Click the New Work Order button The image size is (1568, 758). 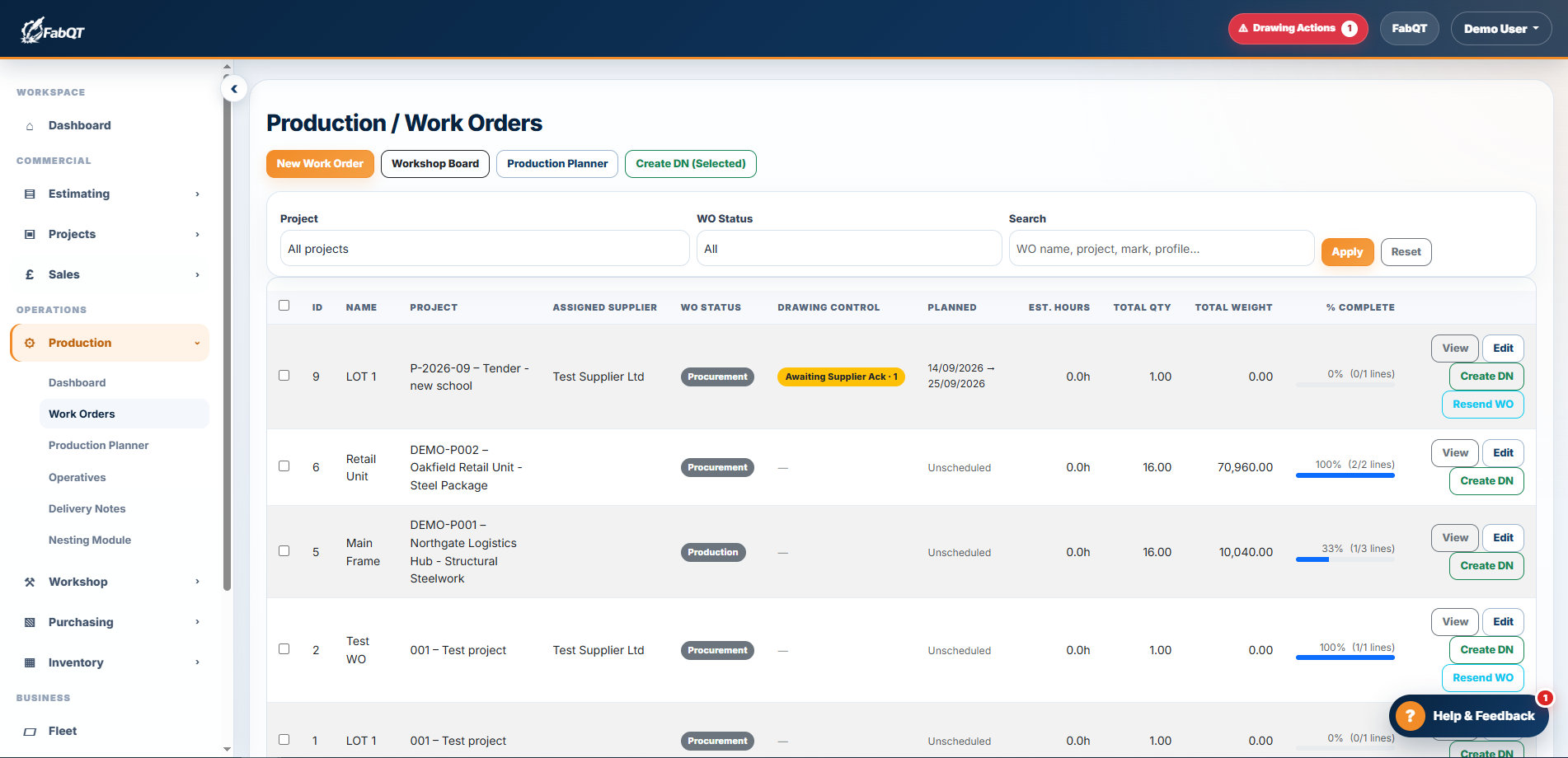pos(320,164)
